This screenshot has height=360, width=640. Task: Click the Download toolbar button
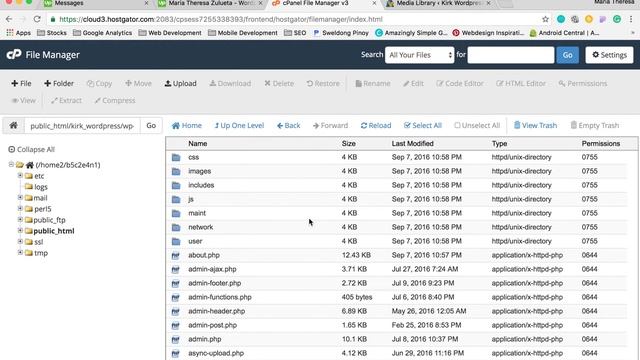coord(230,83)
